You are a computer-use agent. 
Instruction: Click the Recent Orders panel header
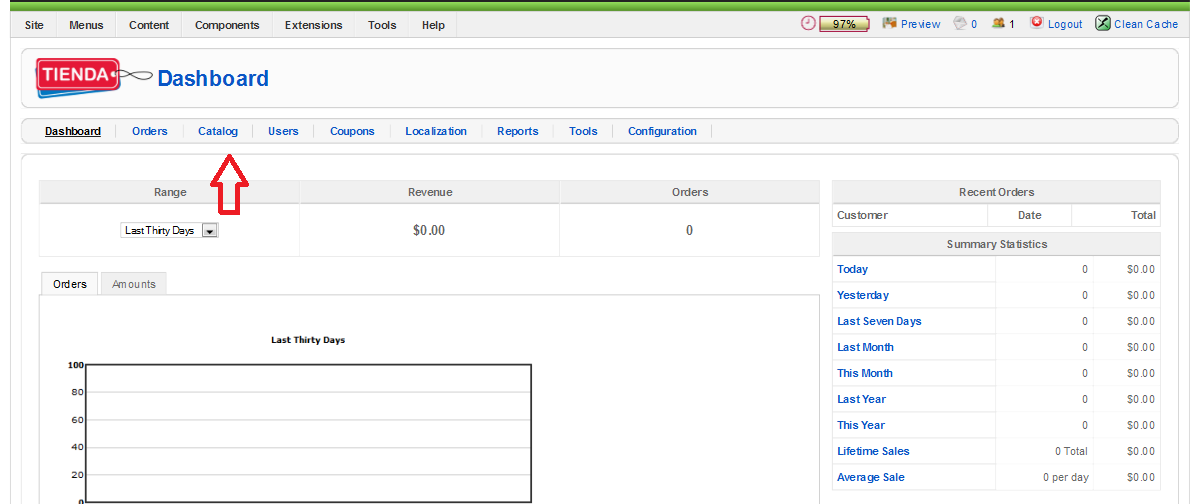(996, 192)
